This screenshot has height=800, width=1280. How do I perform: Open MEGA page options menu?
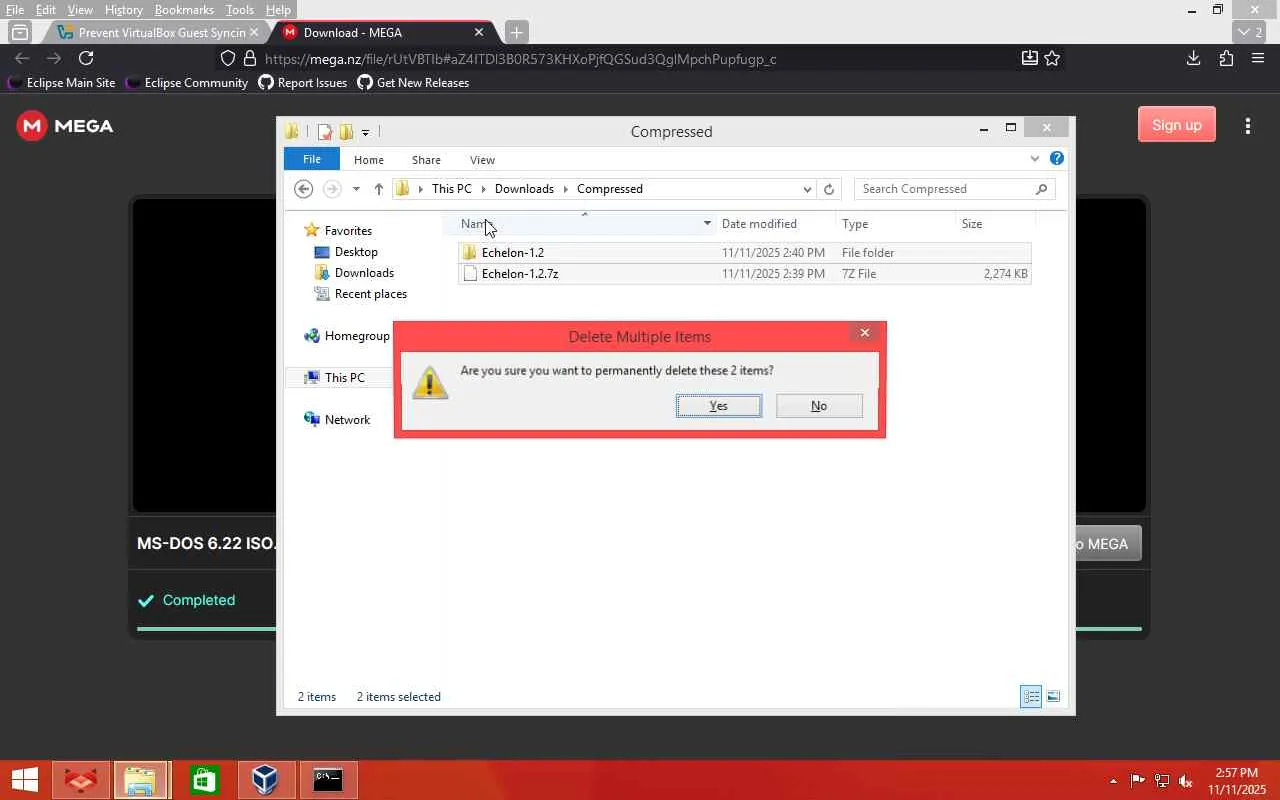coord(1247,126)
